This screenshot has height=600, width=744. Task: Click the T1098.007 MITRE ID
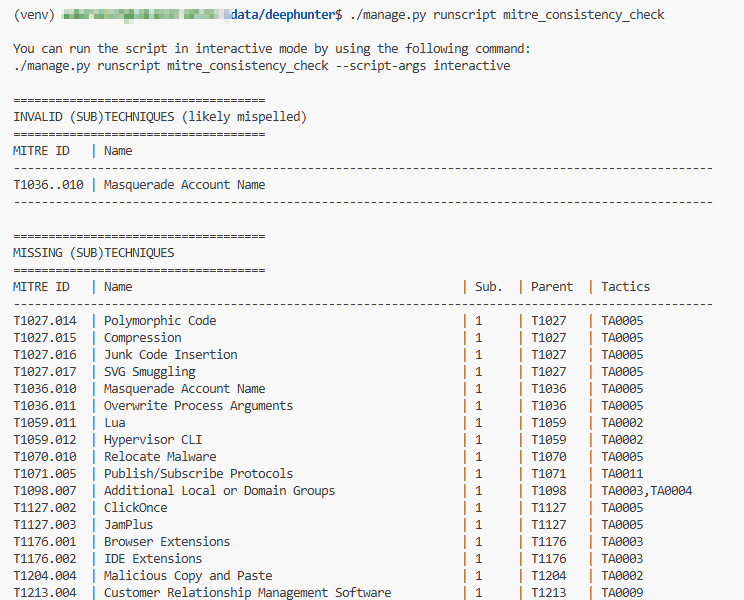pos(45,491)
